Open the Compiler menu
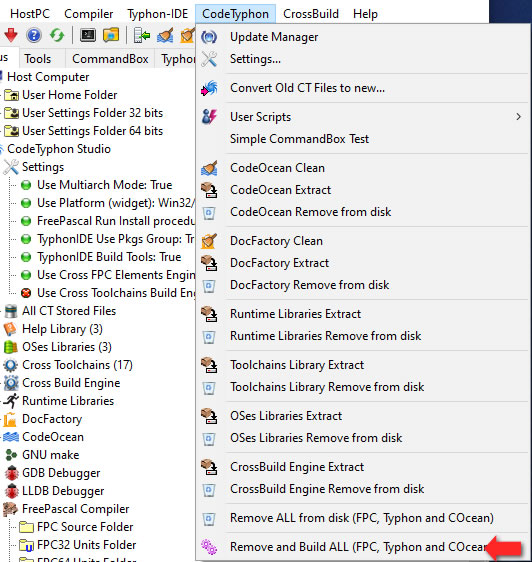 click(x=89, y=14)
